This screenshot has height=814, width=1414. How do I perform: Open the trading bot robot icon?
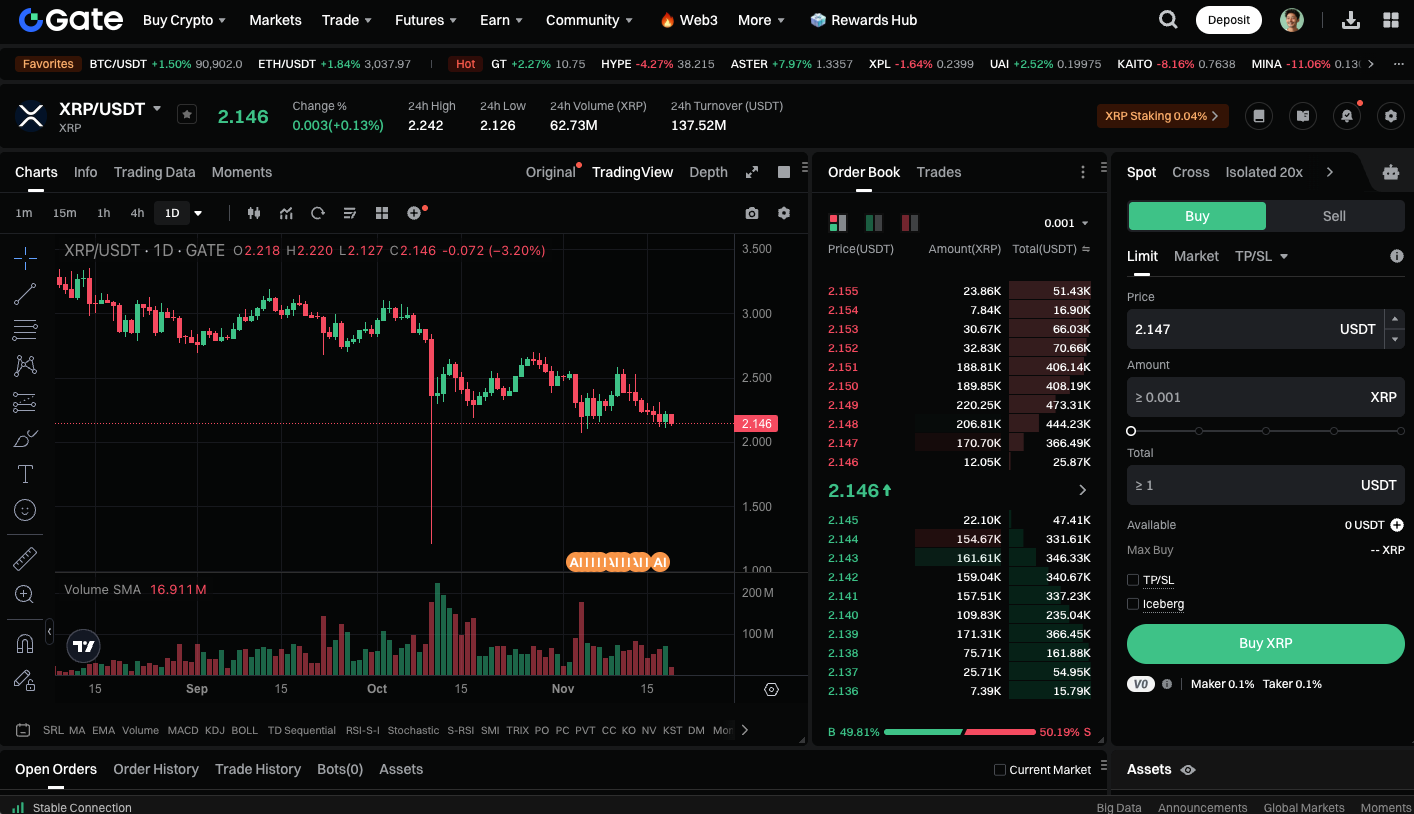tap(1390, 172)
